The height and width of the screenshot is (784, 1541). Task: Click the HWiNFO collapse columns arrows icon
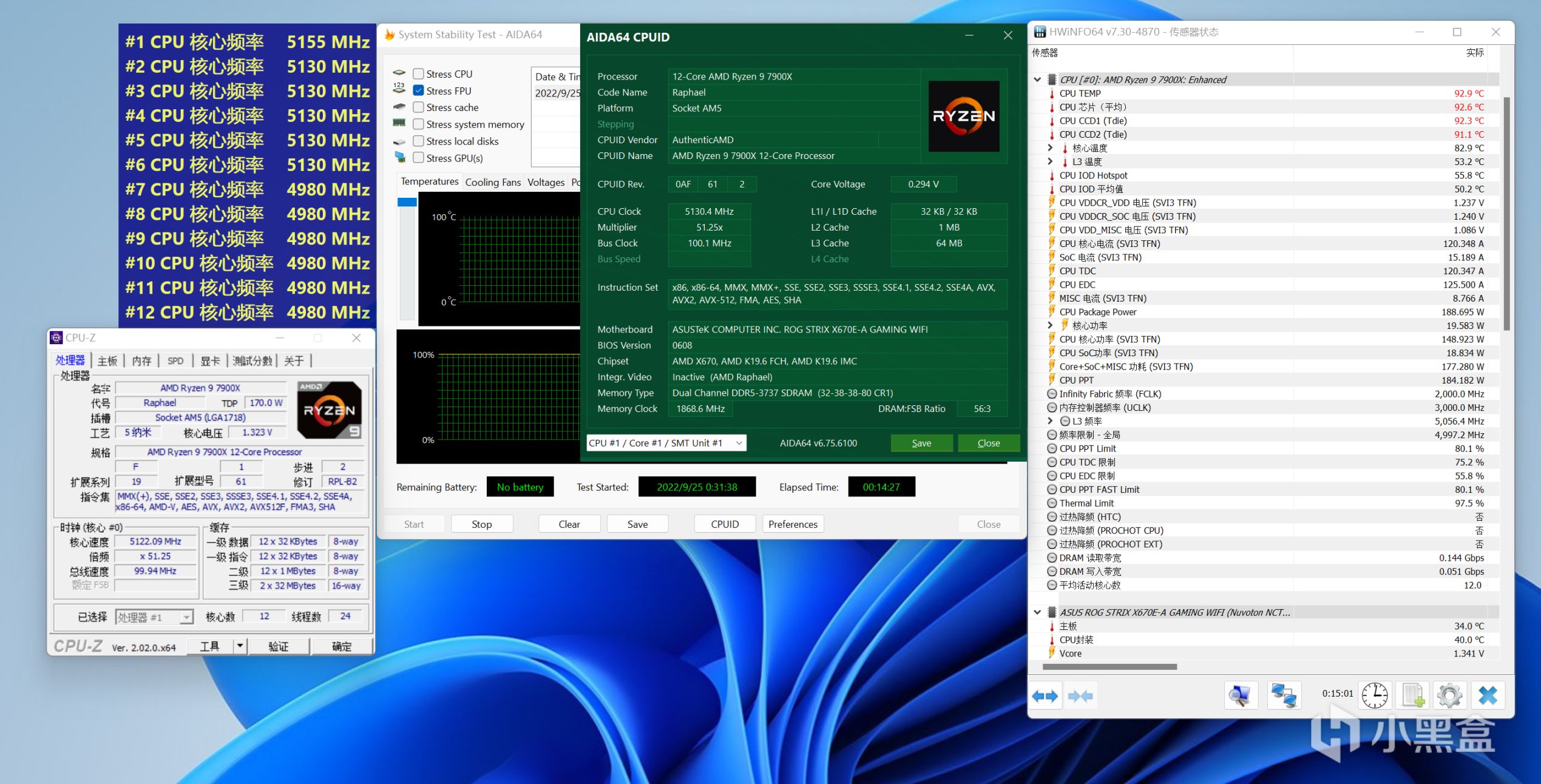coord(1080,696)
